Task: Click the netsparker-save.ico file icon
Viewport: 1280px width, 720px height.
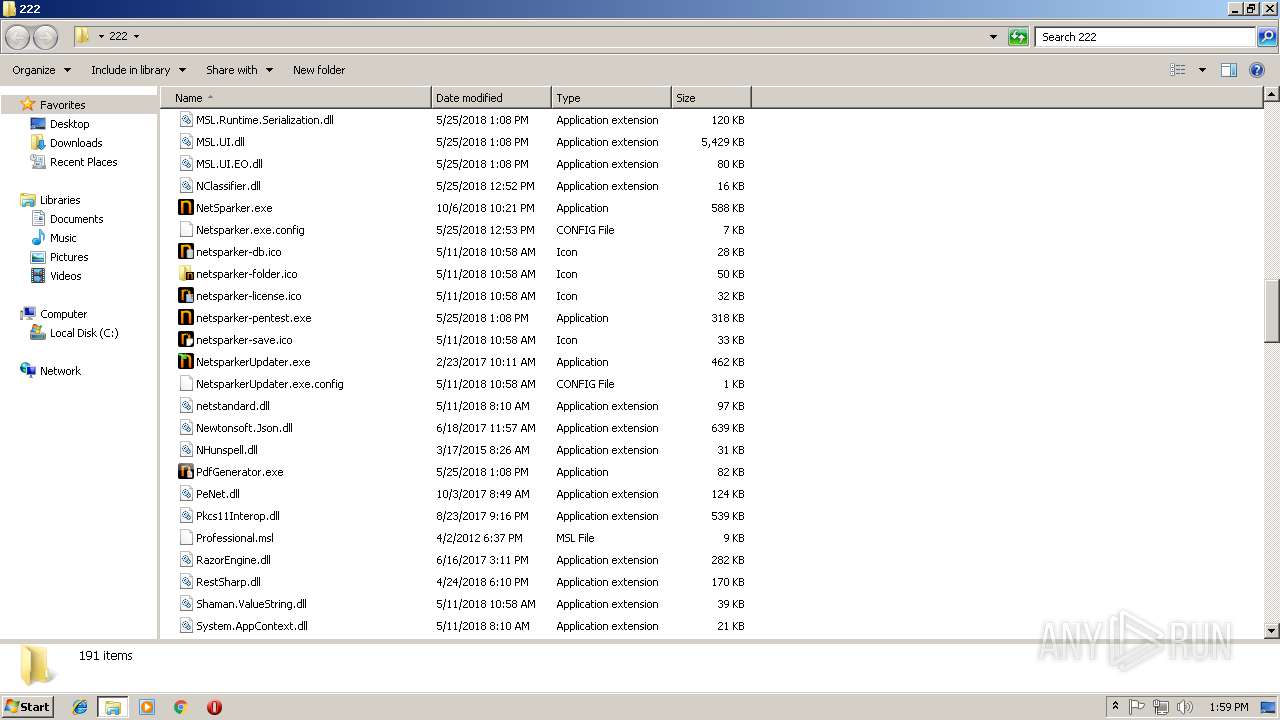Action: click(185, 340)
